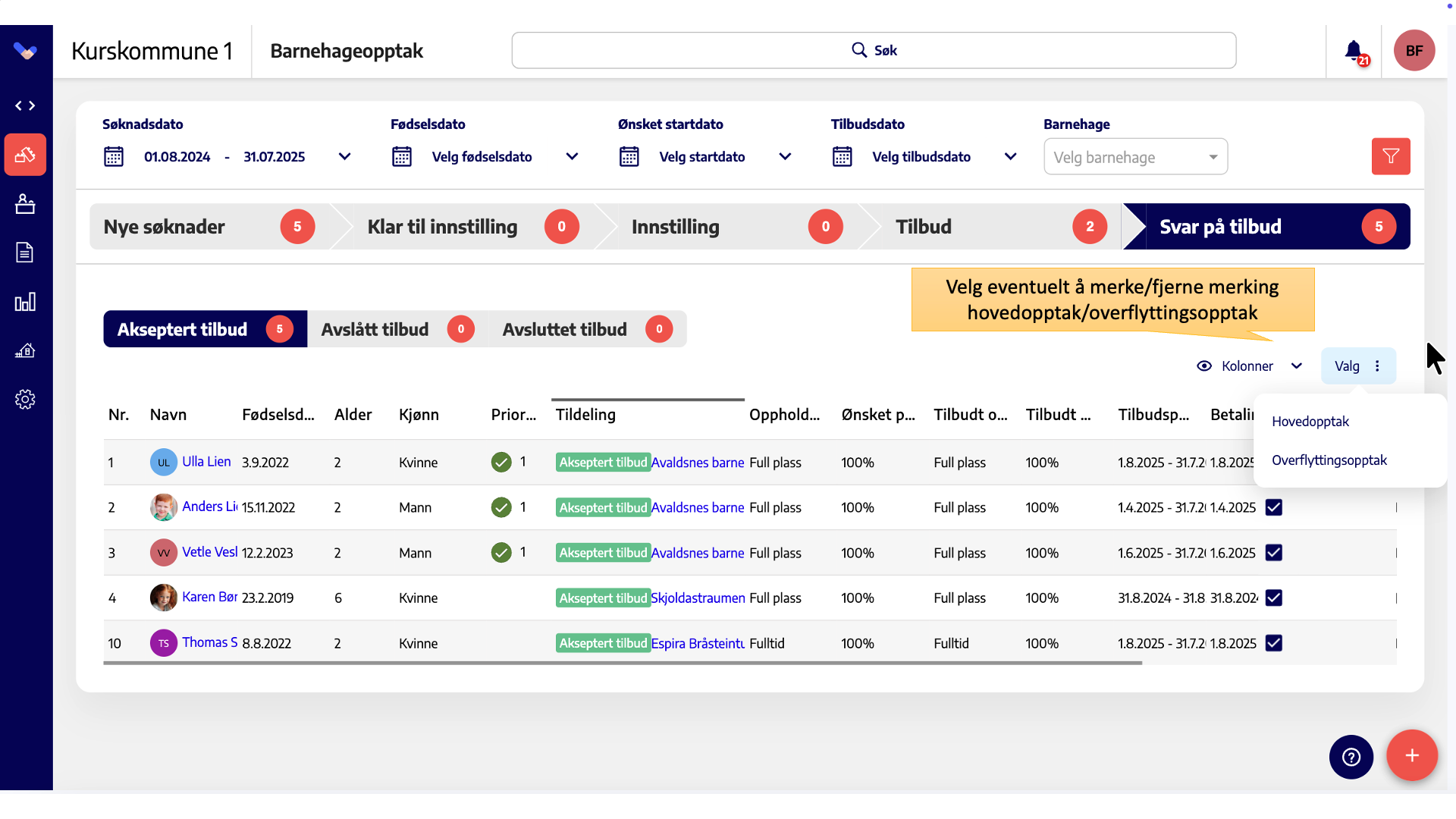This screenshot has width=1456, height=819.
Task: Click the green priority checkmark for Anders
Action: pos(501,507)
